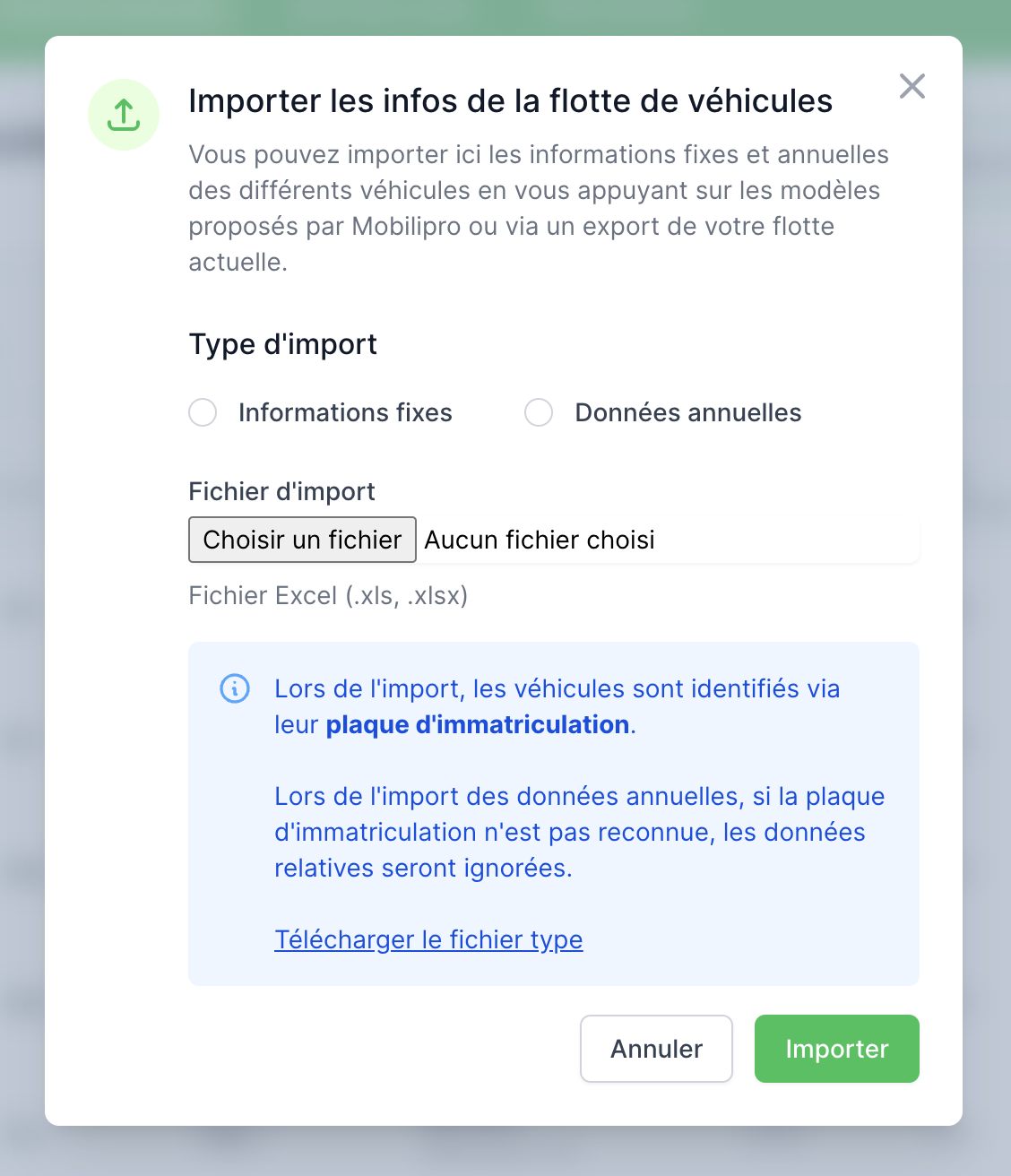Screen dimensions: 1011x1176
Task: Confirm with the green Importer button
Action: pyautogui.click(x=837, y=1049)
